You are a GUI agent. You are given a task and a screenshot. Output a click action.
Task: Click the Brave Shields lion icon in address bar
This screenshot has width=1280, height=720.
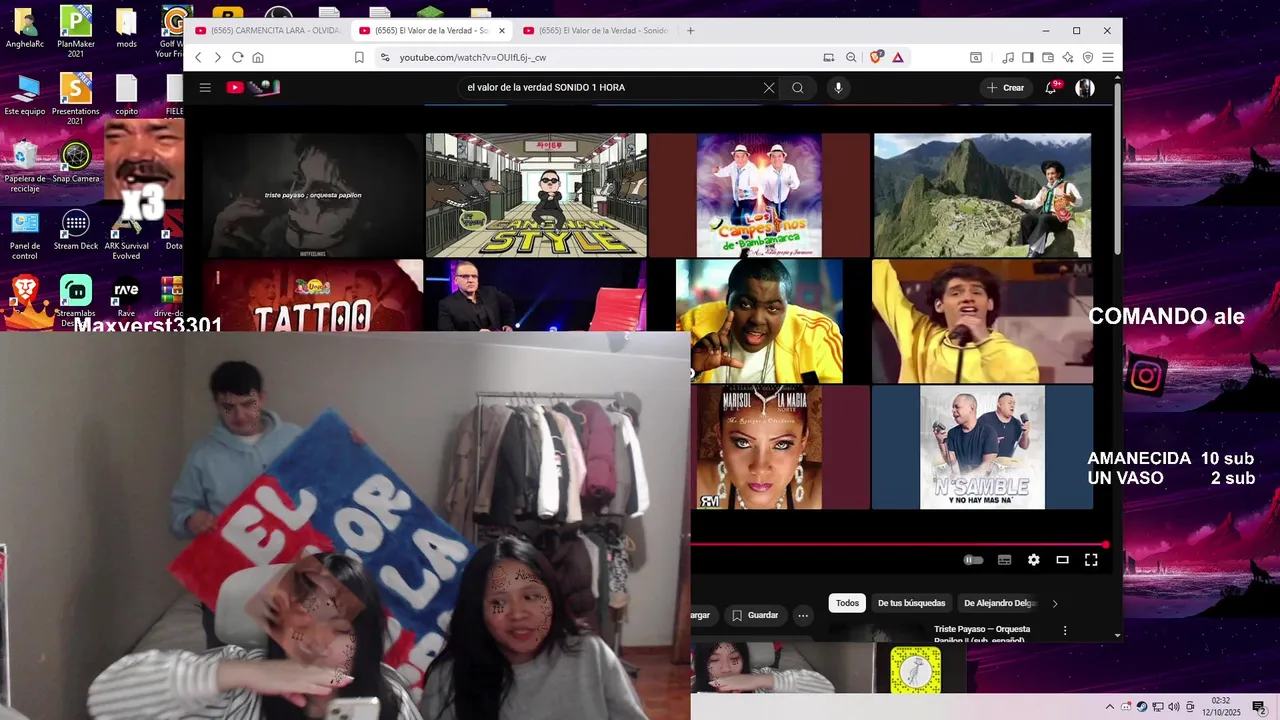876,57
